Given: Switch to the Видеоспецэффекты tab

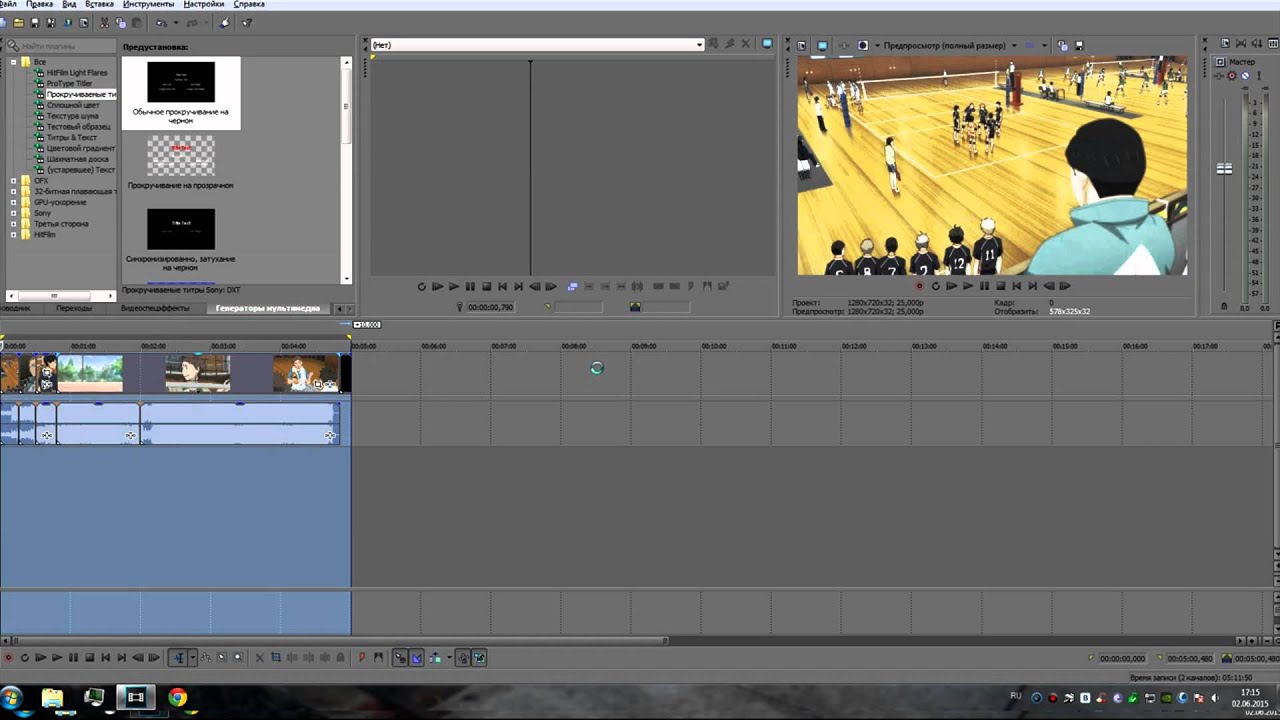Looking at the screenshot, I should (155, 308).
